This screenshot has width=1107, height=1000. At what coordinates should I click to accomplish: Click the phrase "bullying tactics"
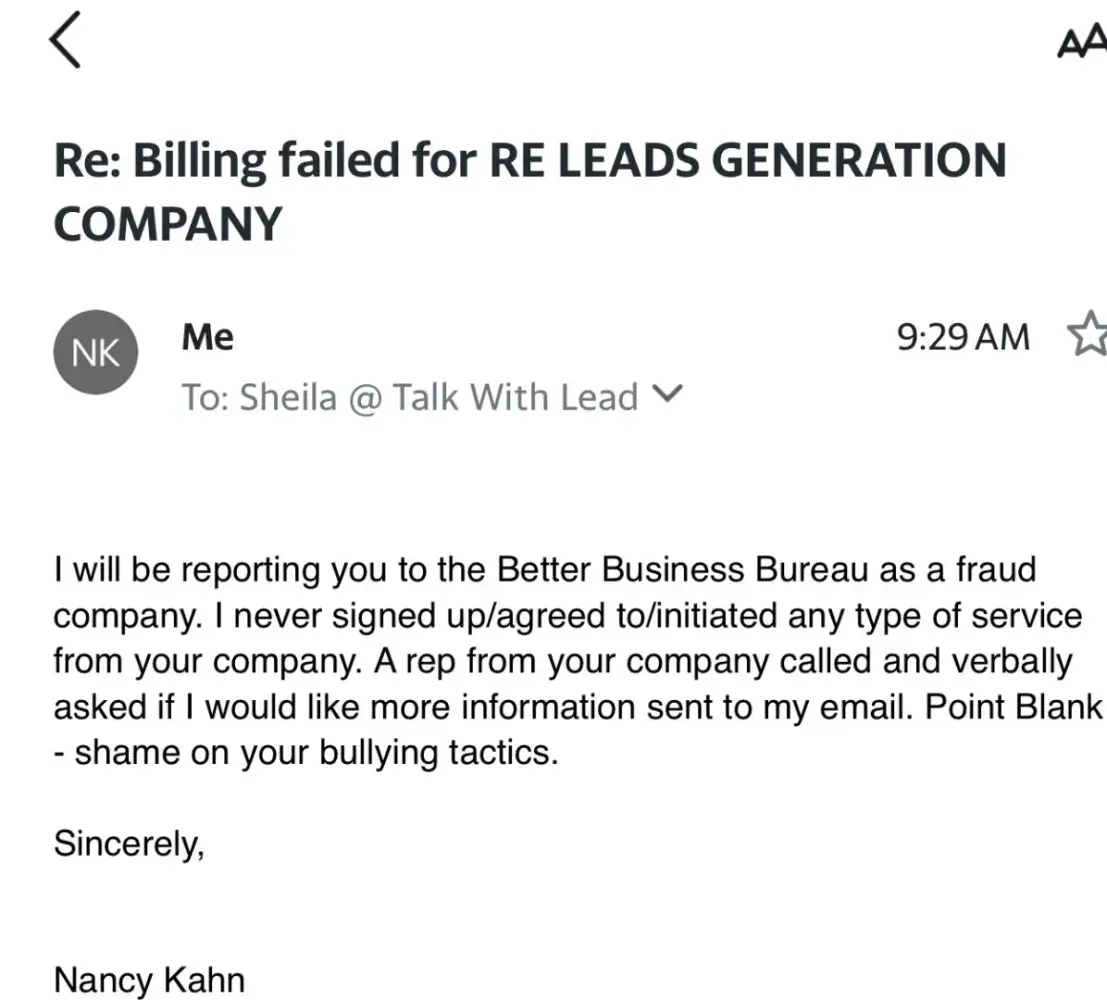pos(437,752)
